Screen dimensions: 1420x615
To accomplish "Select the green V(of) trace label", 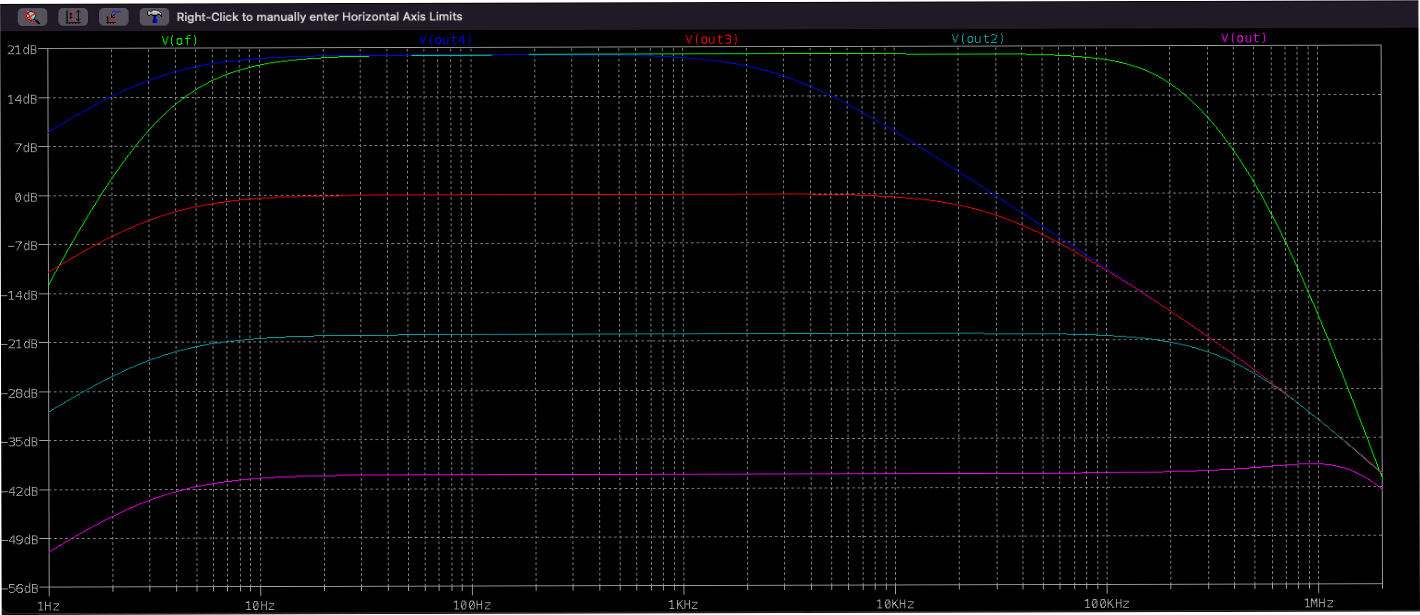I will click(x=180, y=39).
